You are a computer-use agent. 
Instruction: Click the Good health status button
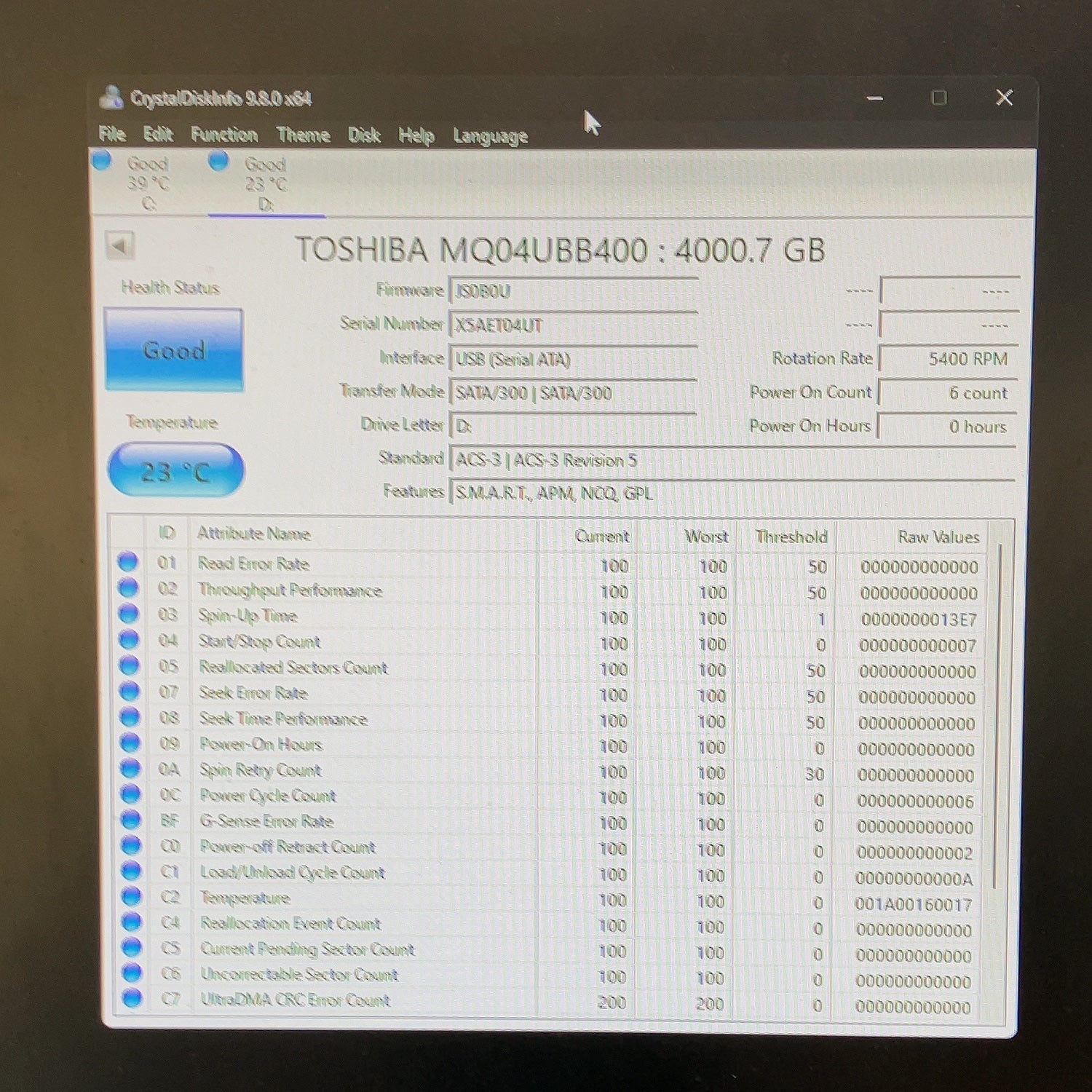click(x=174, y=349)
